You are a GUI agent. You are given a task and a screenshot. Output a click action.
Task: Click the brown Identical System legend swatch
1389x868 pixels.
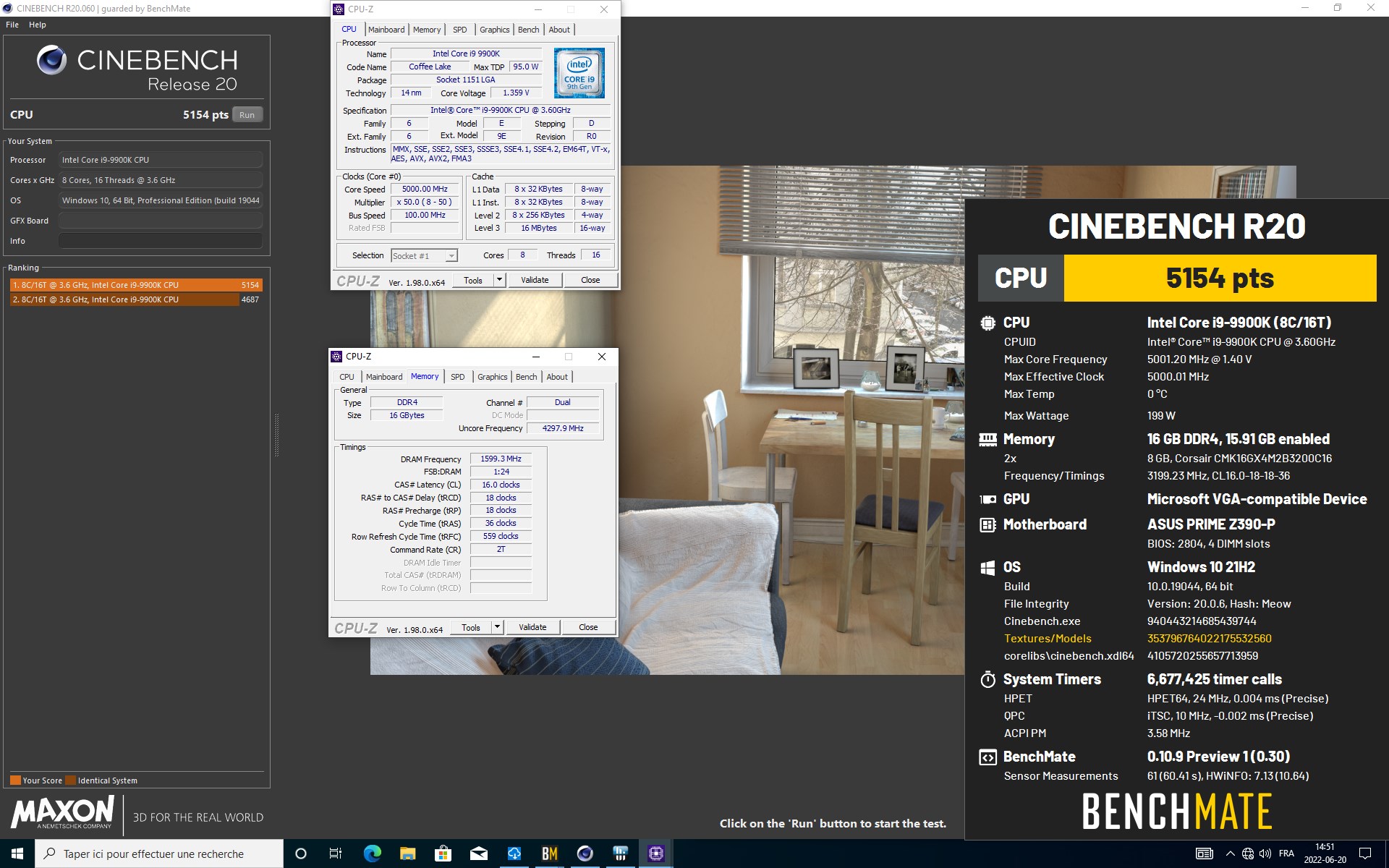pyautogui.click(x=70, y=780)
